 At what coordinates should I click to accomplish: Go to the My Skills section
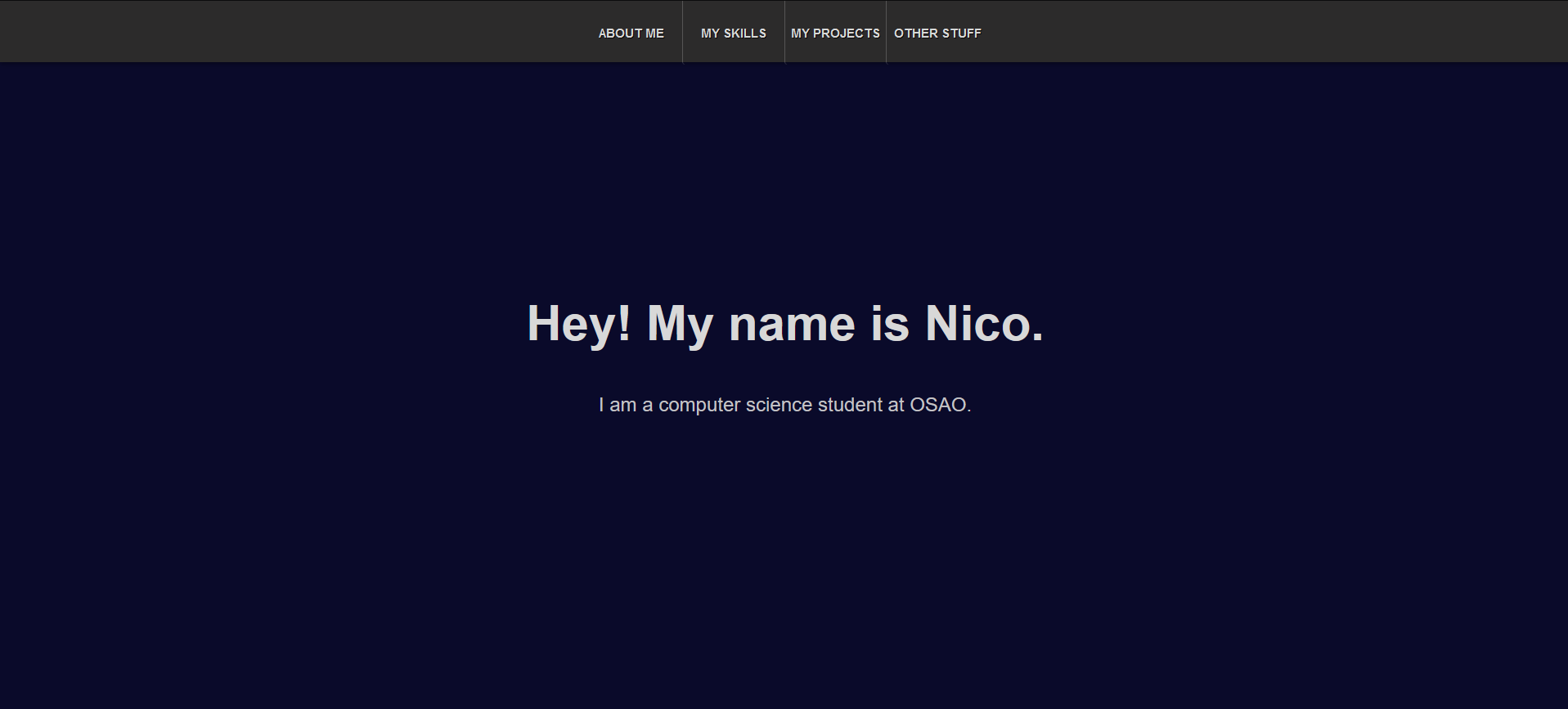[734, 34]
